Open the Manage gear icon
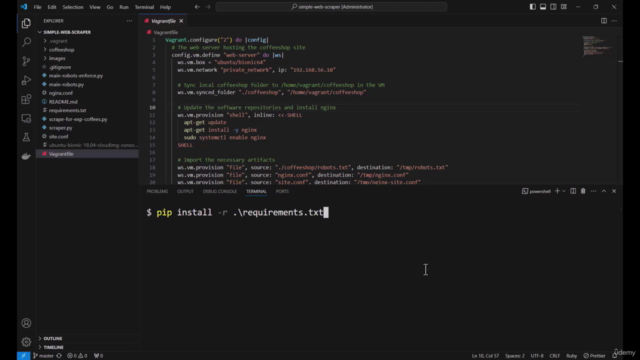 pyautogui.click(x=26, y=342)
